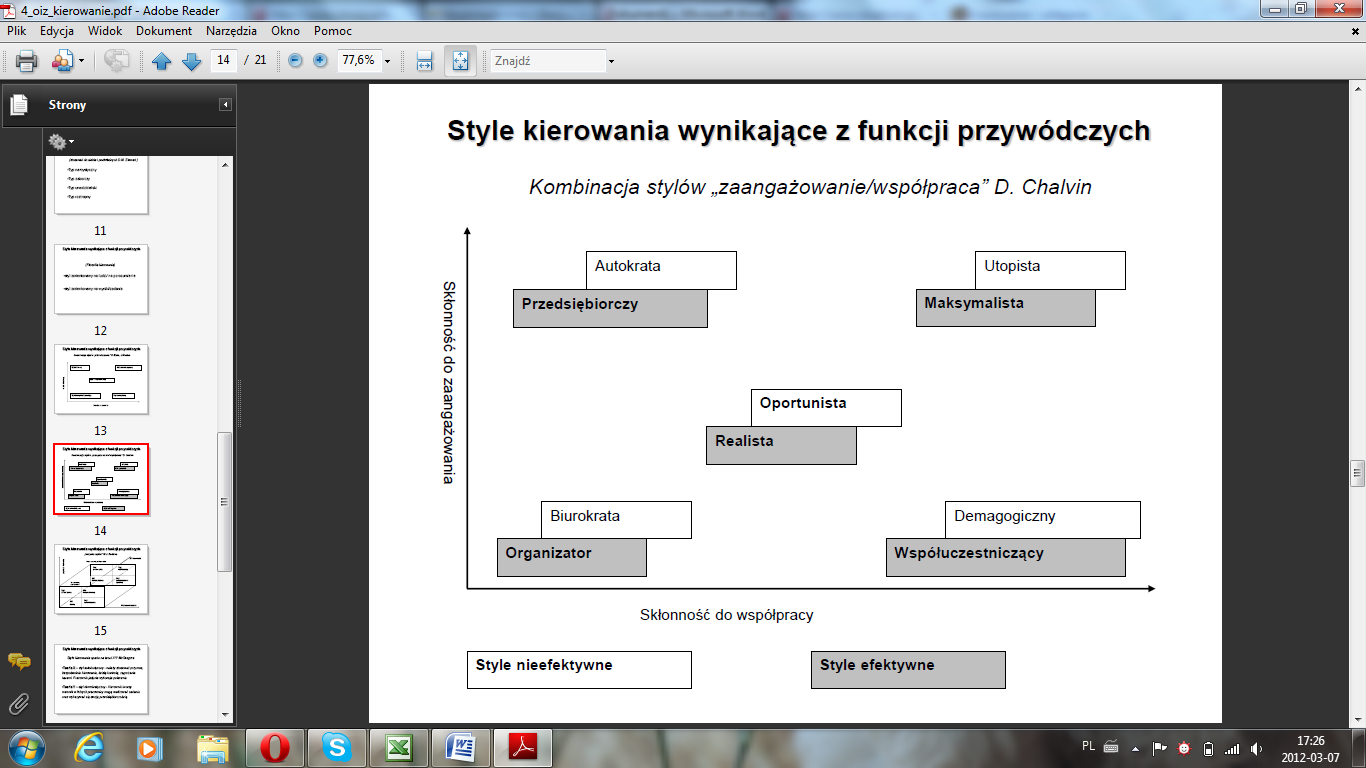Click the Print document icon

pos(26,61)
